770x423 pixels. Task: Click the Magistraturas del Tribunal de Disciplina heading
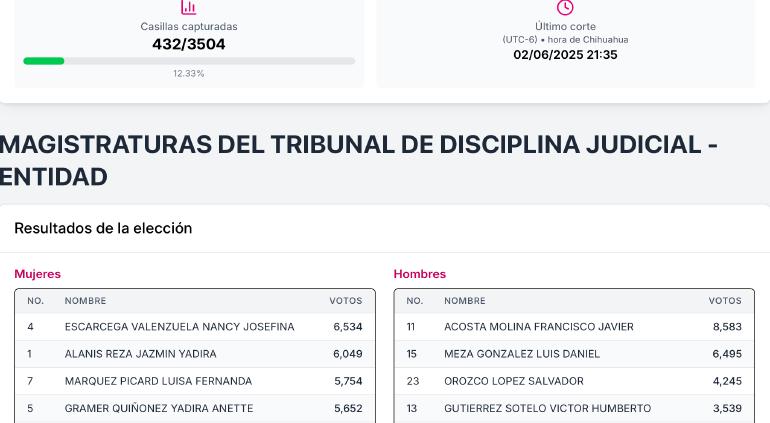[358, 160]
